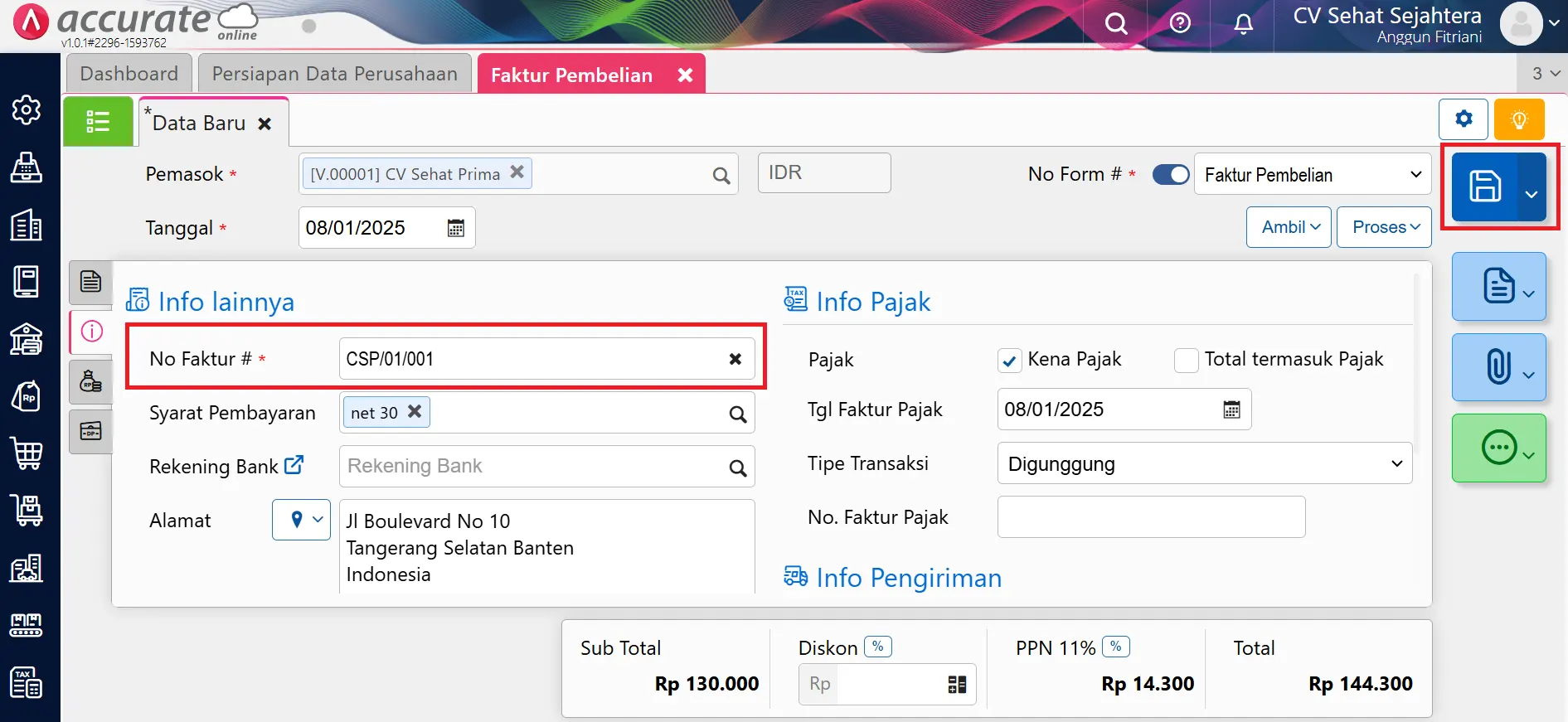Click the orange lightbulb tips button
This screenshot has width=1568, height=722.
(x=1519, y=119)
